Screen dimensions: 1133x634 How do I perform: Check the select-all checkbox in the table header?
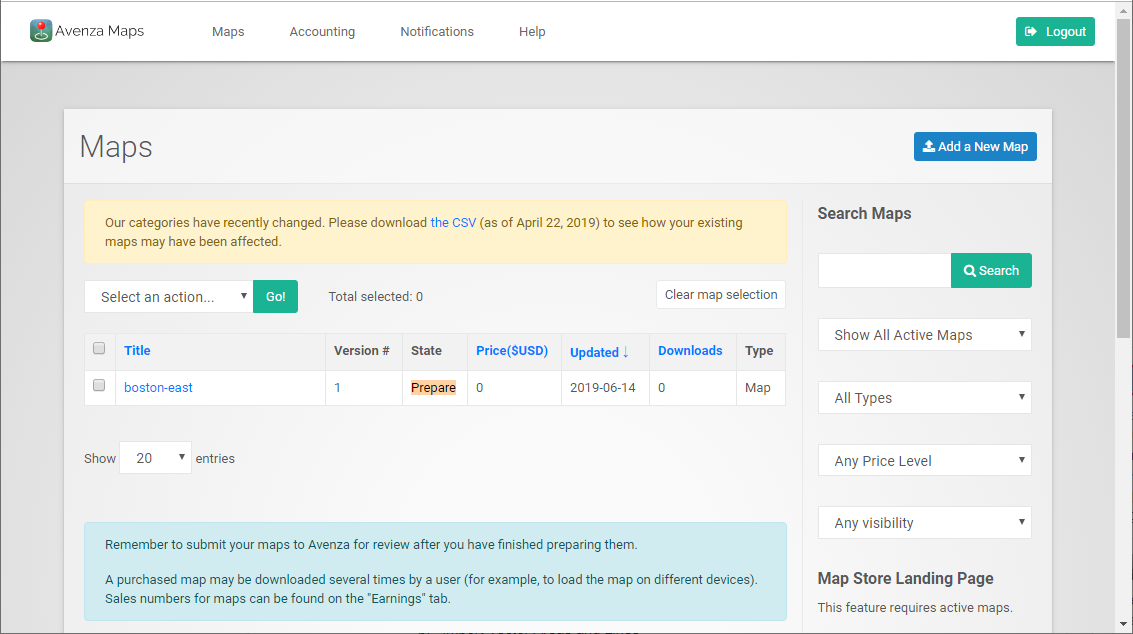tap(99, 348)
